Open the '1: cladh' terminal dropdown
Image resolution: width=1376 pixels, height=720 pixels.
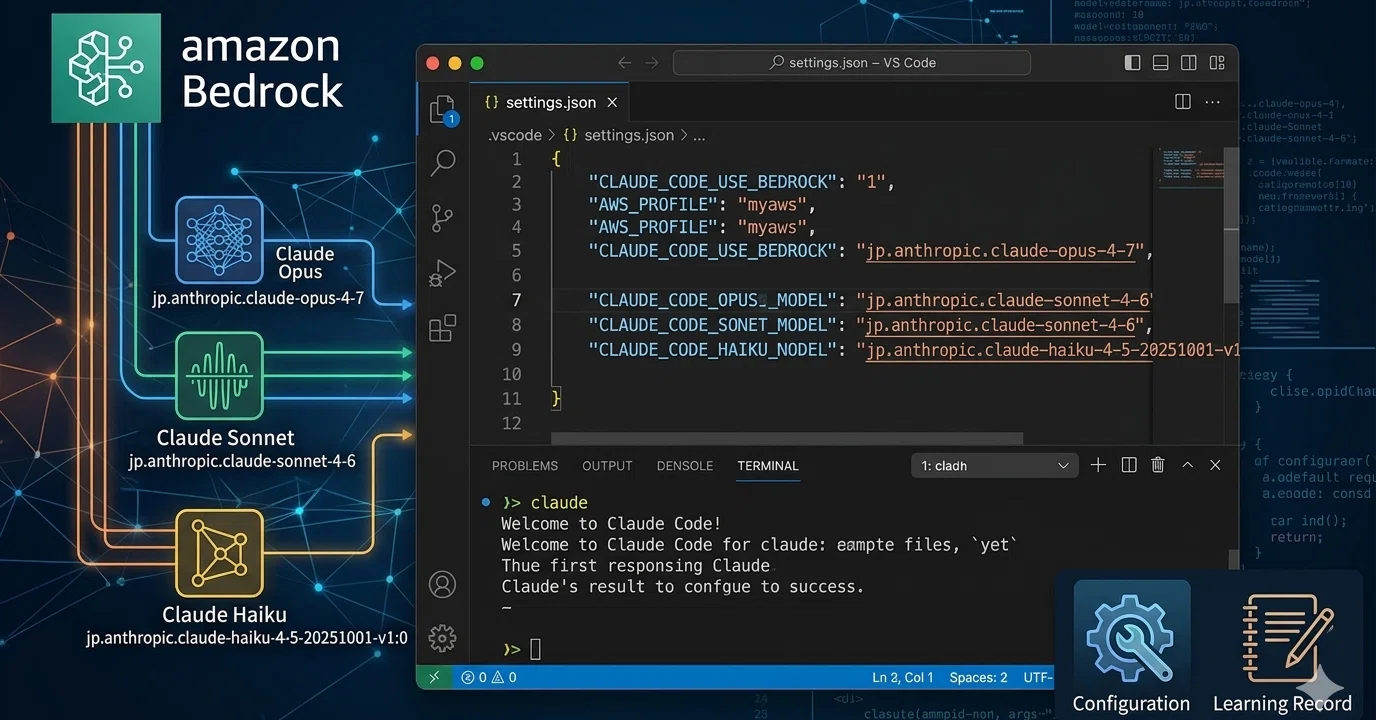(995, 466)
